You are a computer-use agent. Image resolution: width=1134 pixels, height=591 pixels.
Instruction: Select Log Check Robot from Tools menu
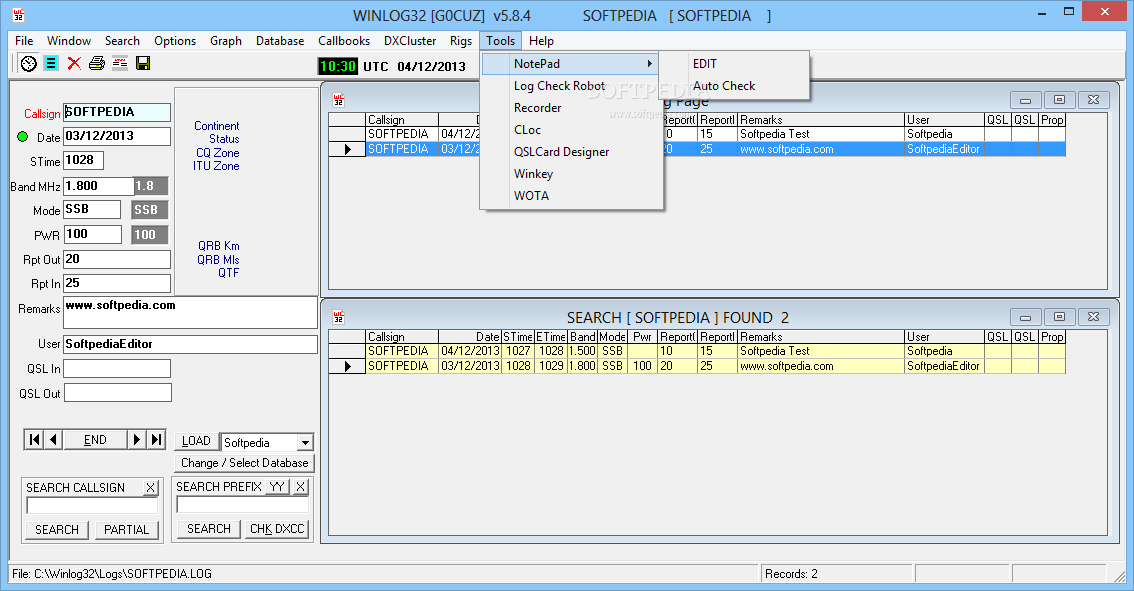click(572, 85)
